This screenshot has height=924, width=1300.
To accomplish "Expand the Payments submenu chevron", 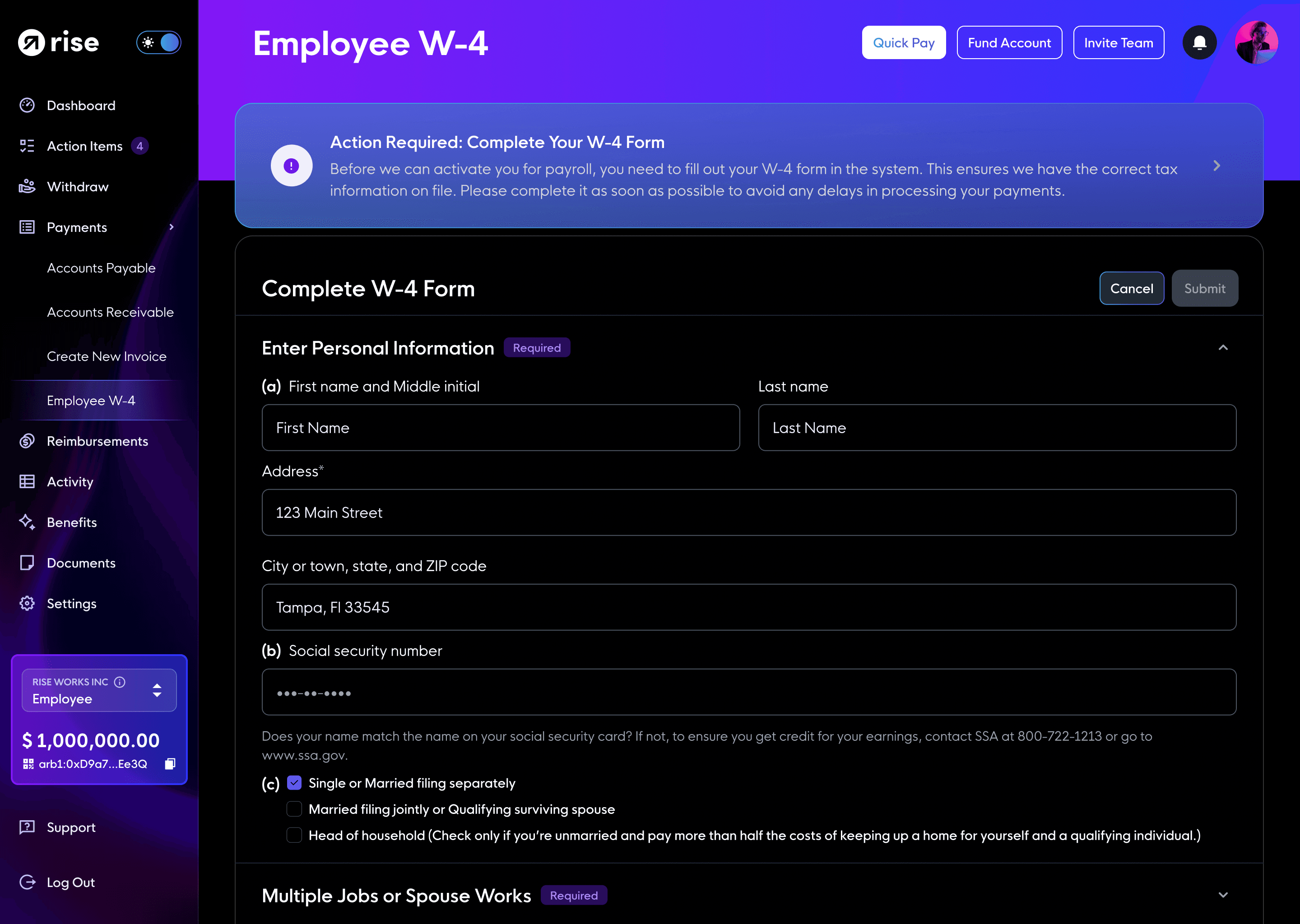I will pos(172,227).
